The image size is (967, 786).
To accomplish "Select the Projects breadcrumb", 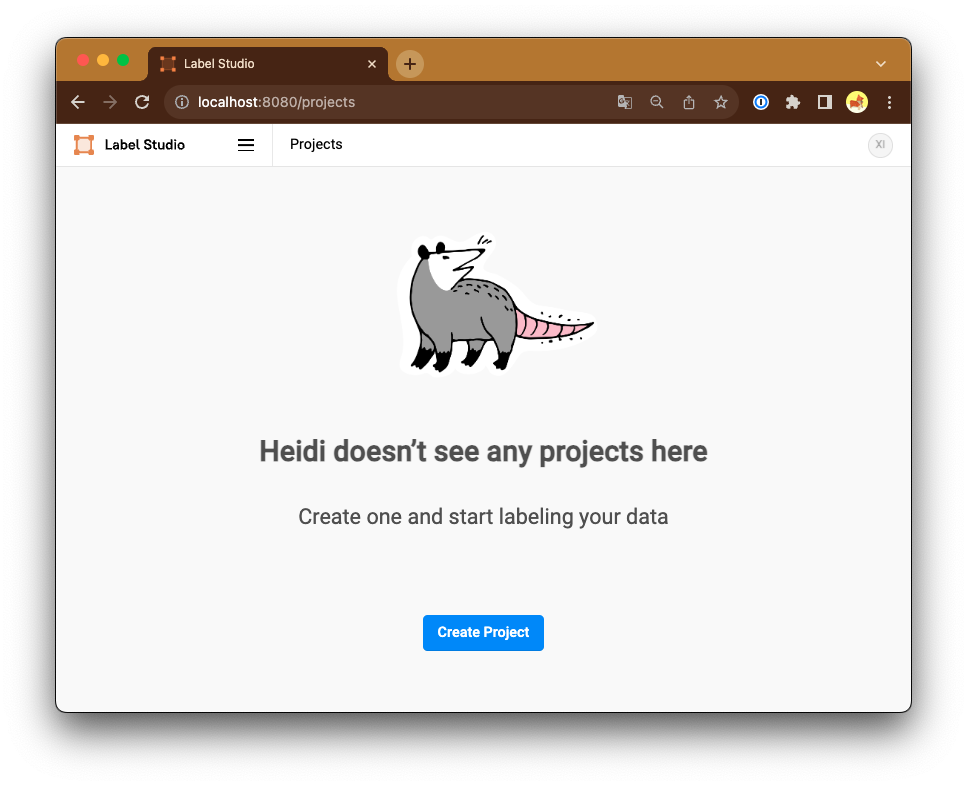I will tap(316, 144).
